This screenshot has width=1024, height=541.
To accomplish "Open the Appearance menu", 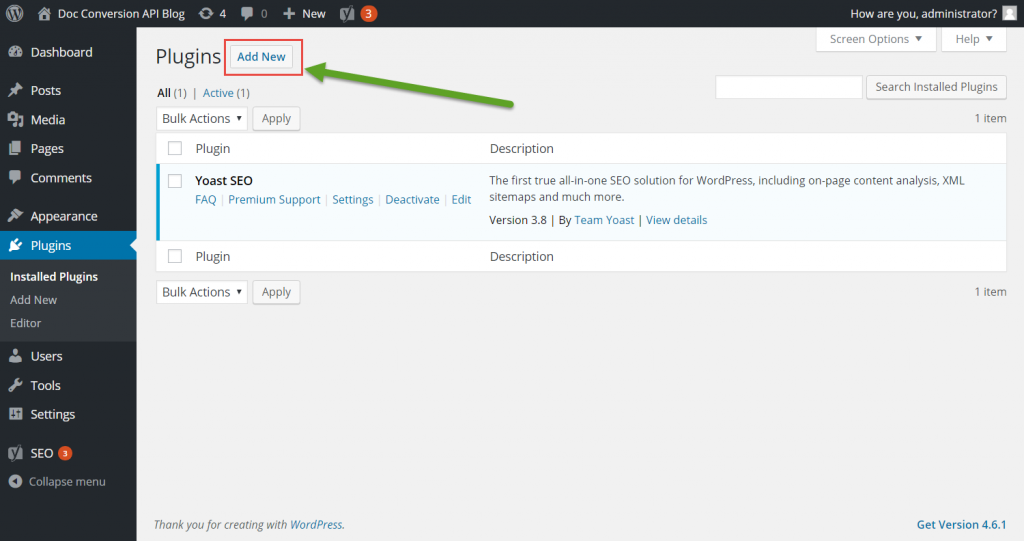I will click(64, 216).
